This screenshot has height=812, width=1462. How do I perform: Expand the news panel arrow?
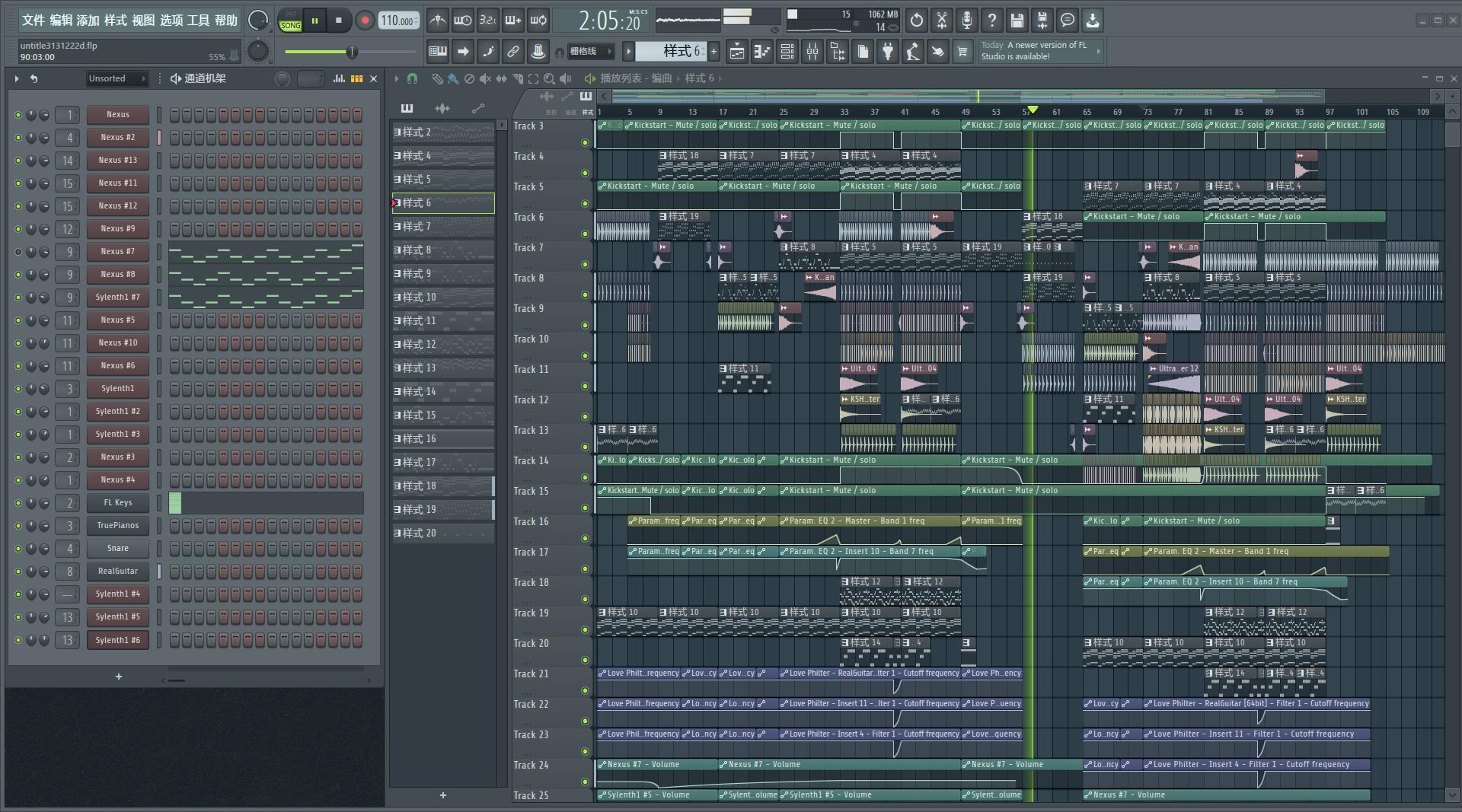point(1098,51)
